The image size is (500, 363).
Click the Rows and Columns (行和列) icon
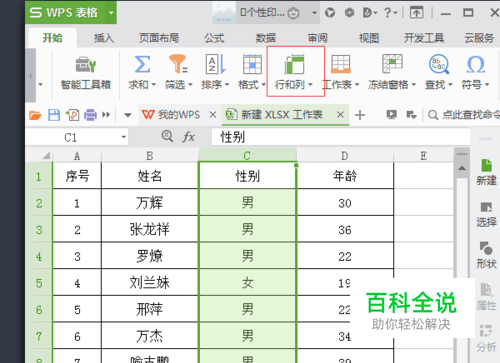coord(294,64)
